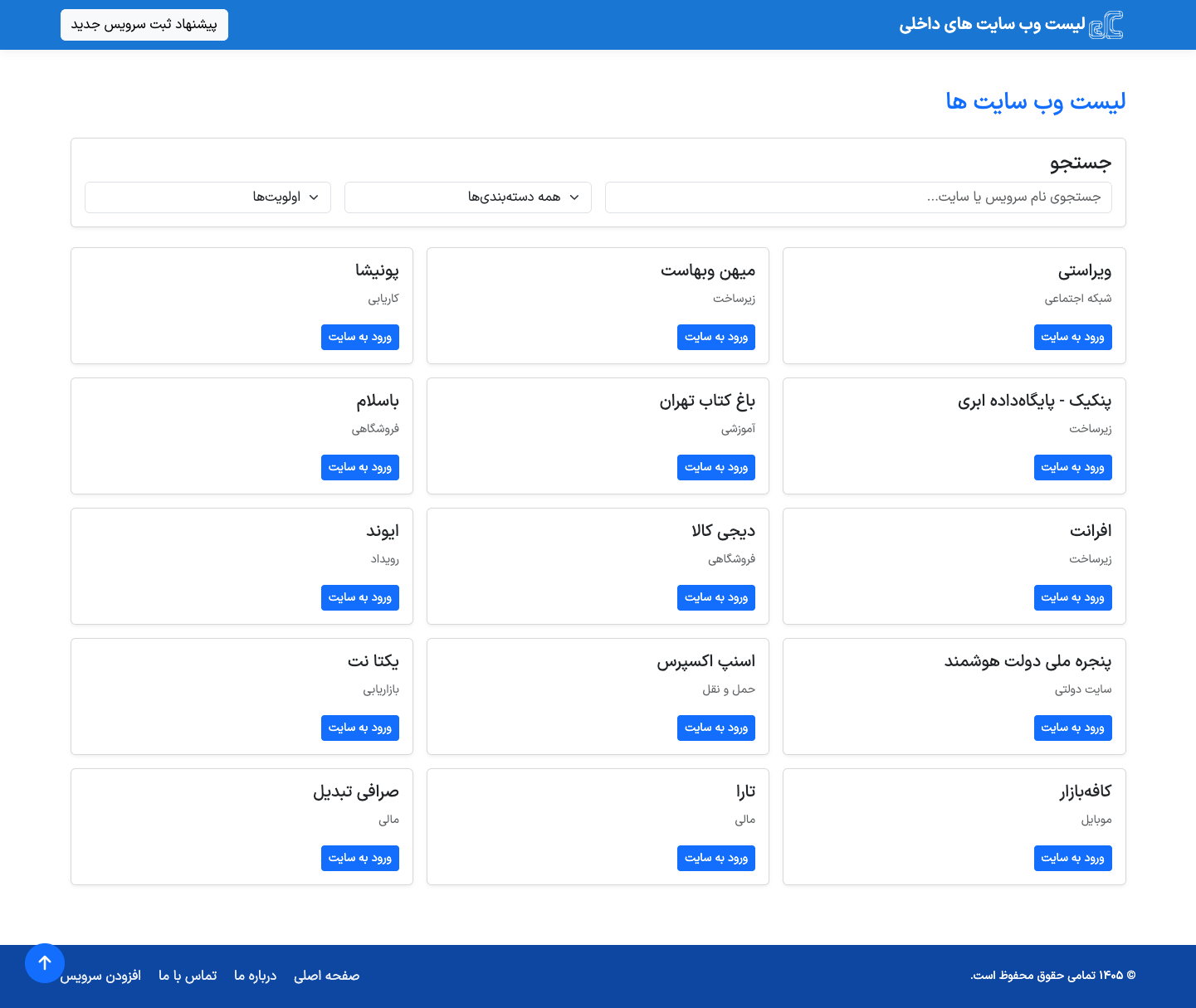Click the کاریابی category label

383,299
